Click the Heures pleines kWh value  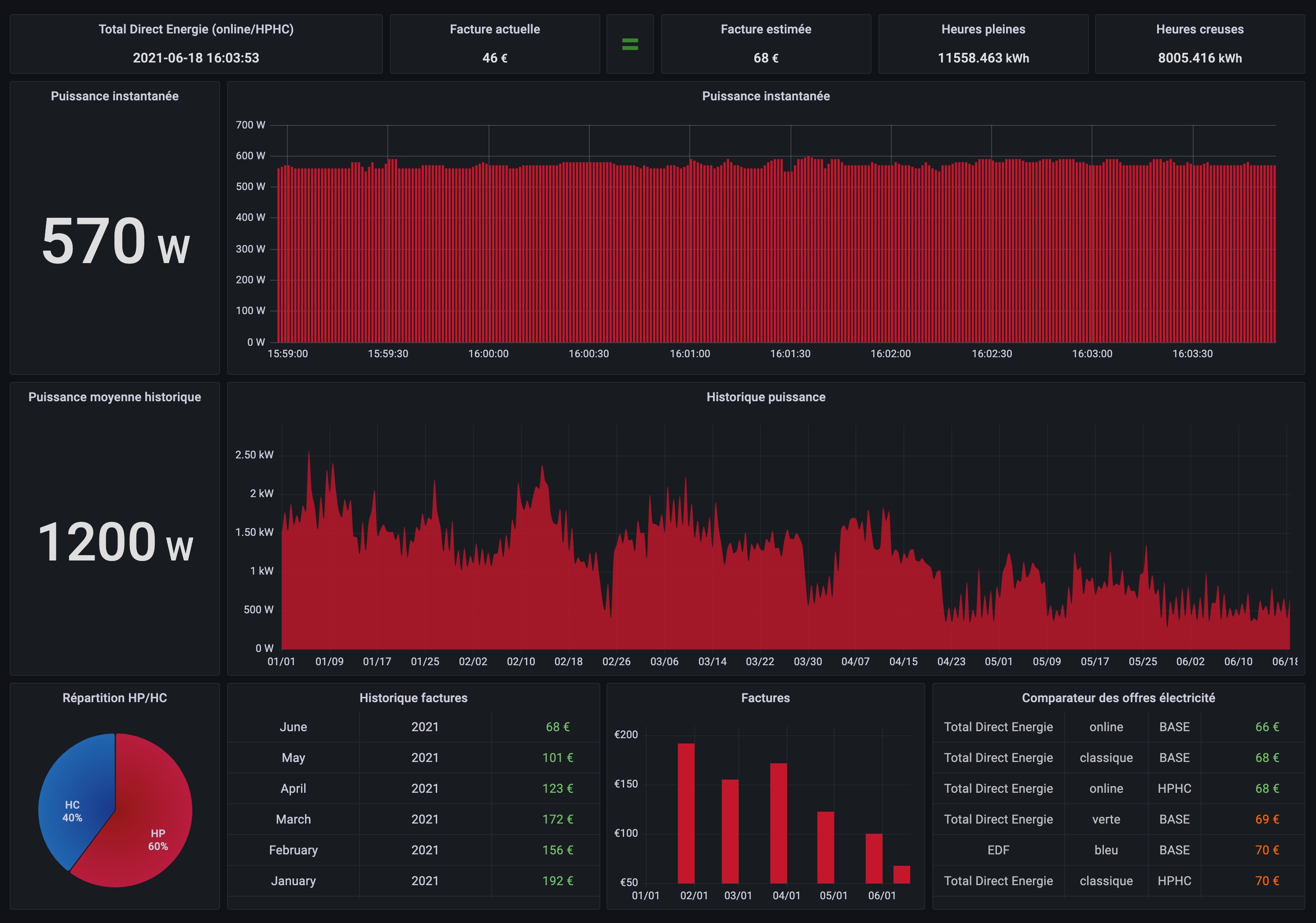click(983, 58)
